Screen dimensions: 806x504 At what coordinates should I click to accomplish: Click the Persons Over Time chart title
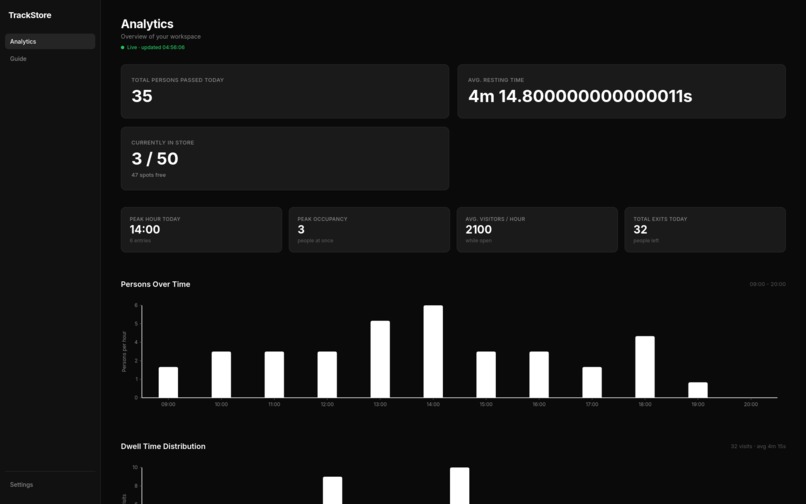pyautogui.click(x=155, y=284)
